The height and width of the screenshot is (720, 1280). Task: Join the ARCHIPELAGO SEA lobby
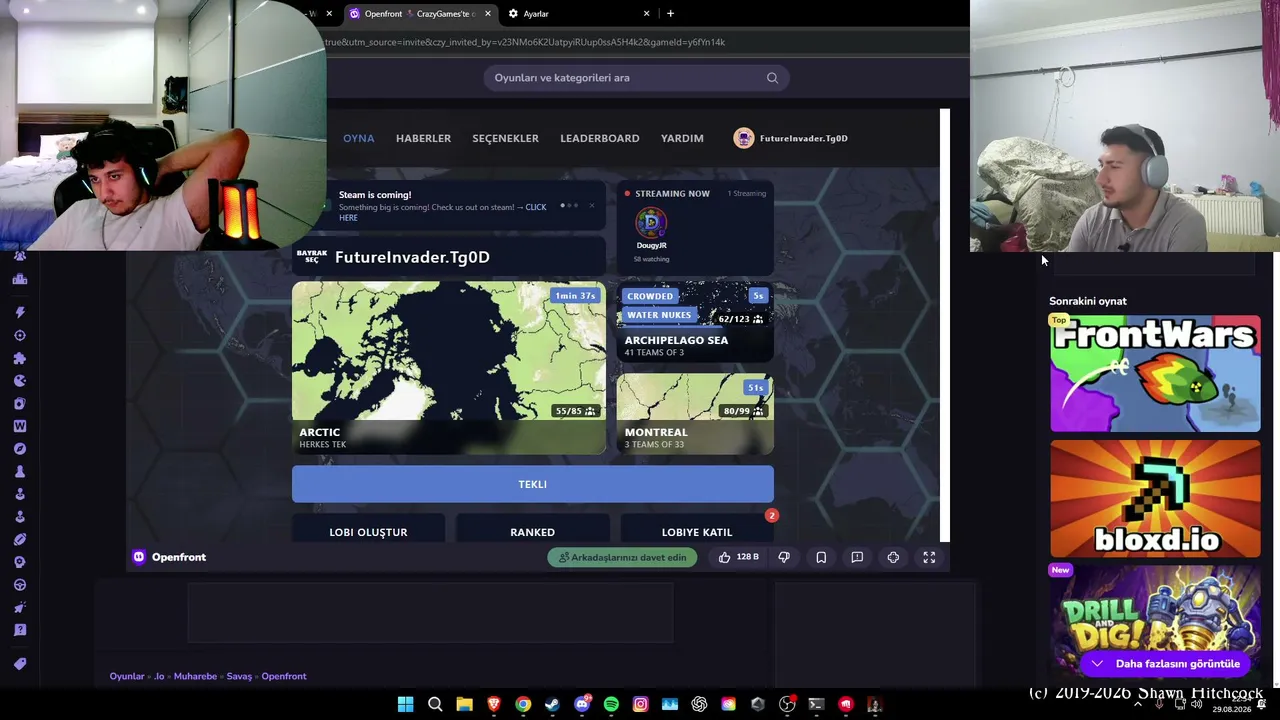[695, 322]
